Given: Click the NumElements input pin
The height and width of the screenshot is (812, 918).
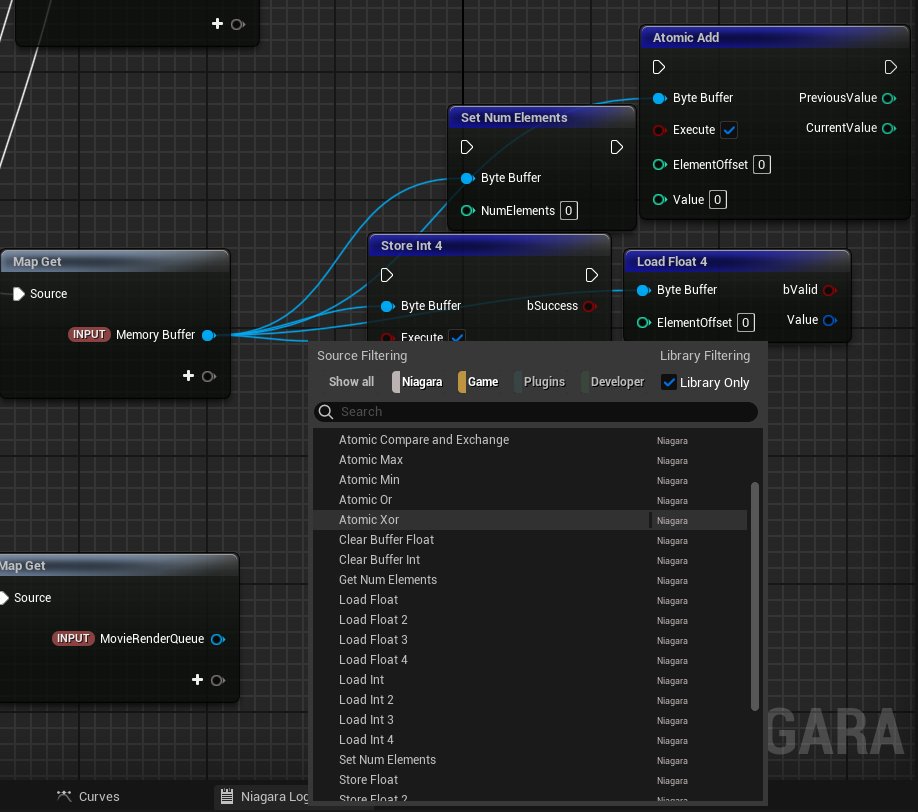Looking at the screenshot, I should point(467,211).
